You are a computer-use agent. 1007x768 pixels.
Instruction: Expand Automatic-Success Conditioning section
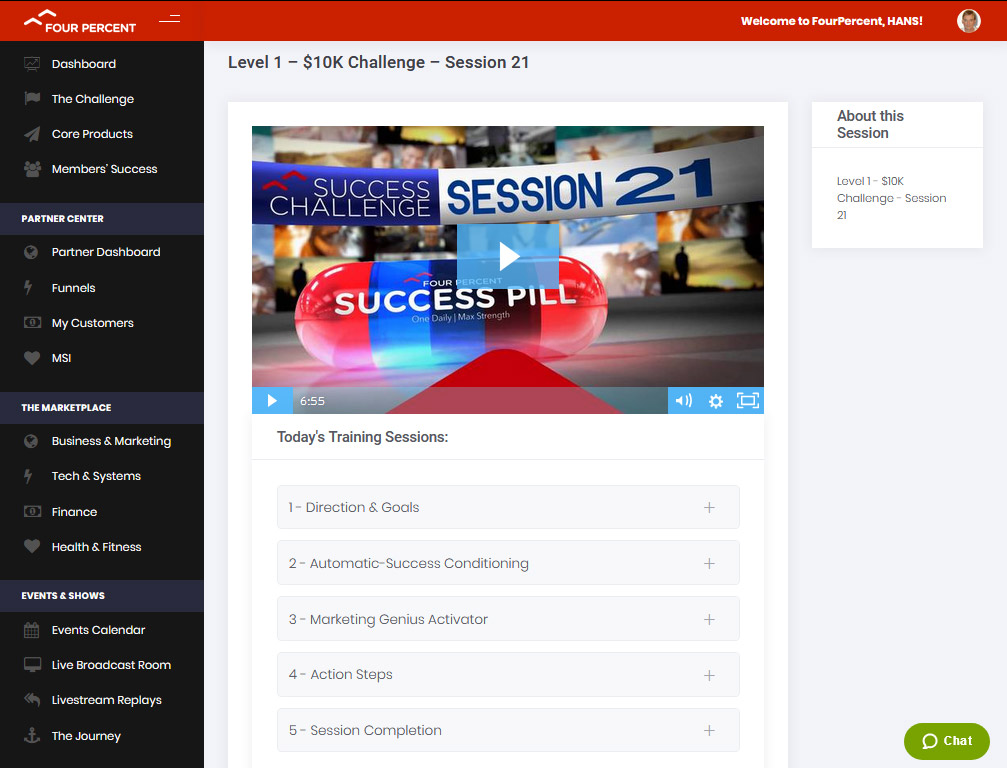tap(508, 563)
